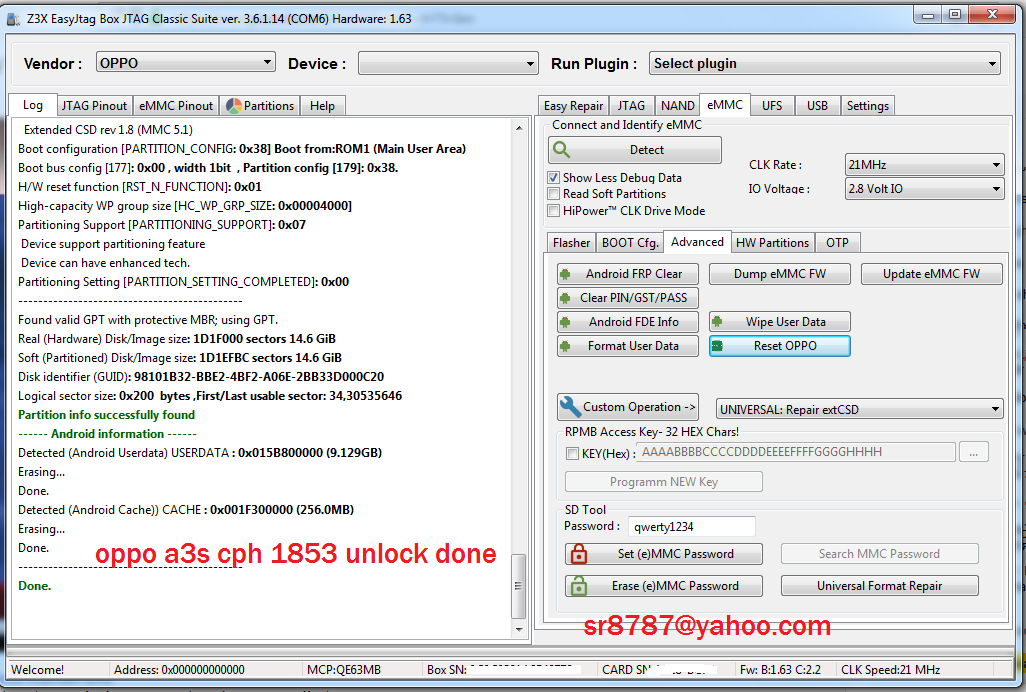
Task: Click green padlock icon for Erase Password
Action: click(578, 585)
